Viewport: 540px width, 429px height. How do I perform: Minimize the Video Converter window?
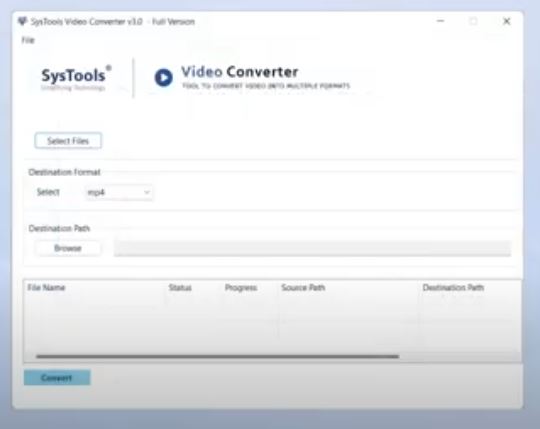coord(440,21)
